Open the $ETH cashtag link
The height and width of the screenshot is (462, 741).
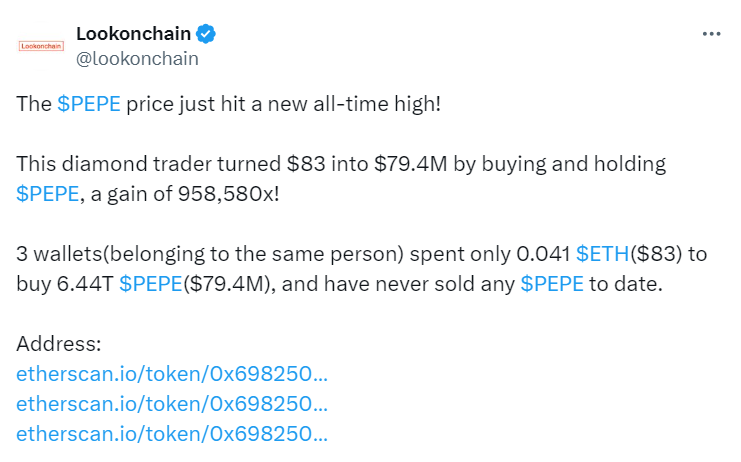[603, 254]
